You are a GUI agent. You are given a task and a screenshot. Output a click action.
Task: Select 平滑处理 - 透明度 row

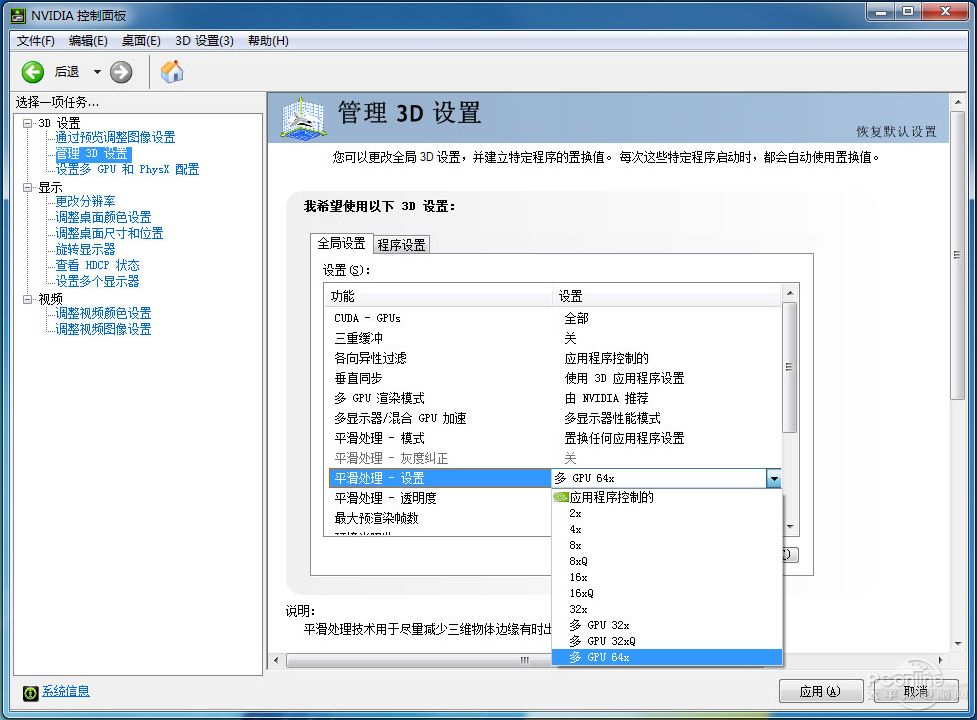coord(440,498)
